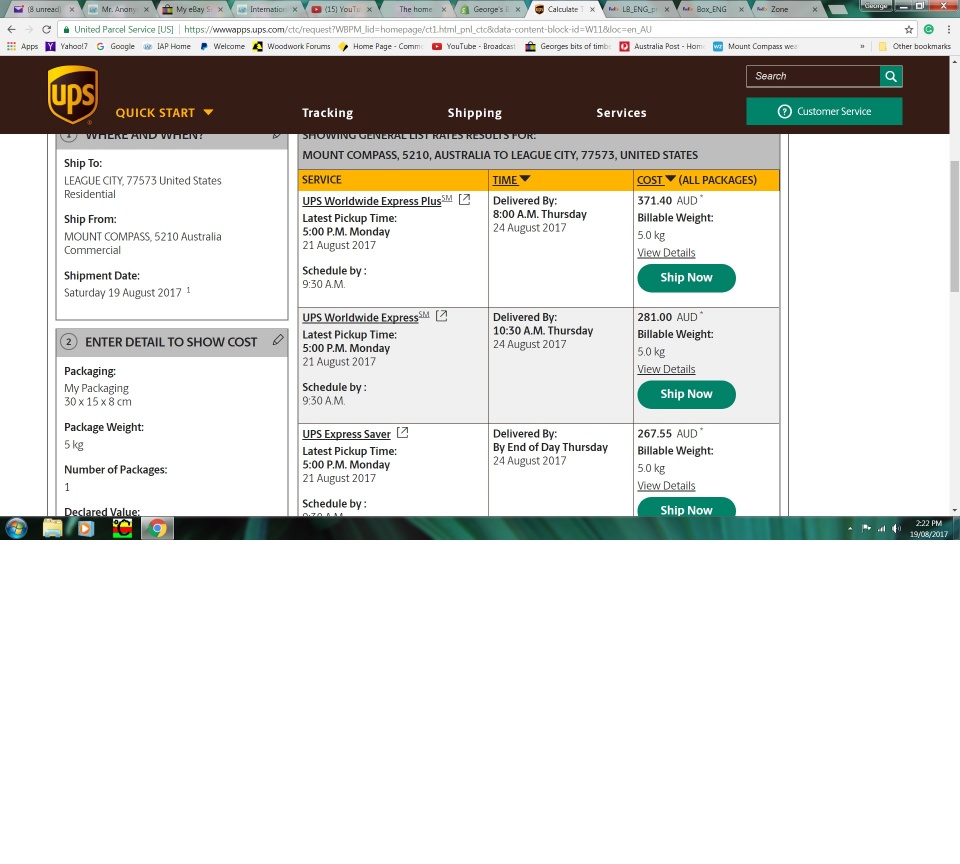
Task: Click the taskbar clock showing 2:22 PM
Action: click(929, 528)
